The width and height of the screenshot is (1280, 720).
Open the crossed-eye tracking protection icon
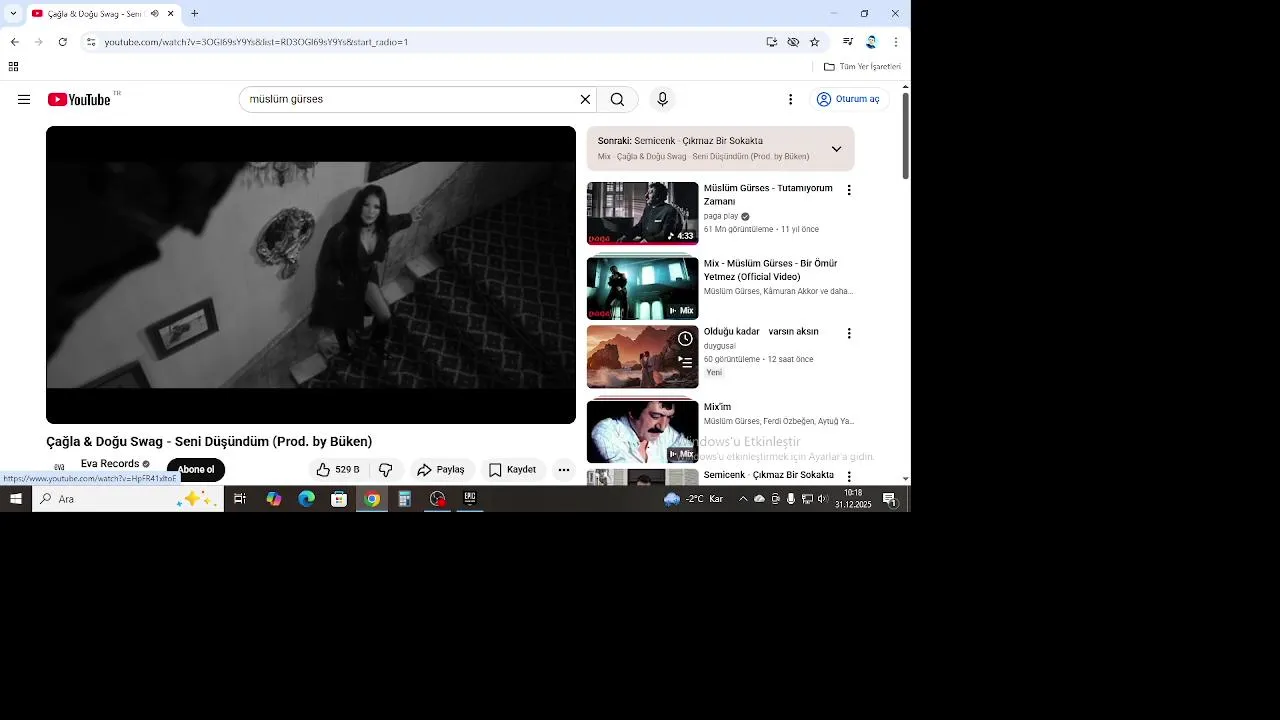pos(793,42)
